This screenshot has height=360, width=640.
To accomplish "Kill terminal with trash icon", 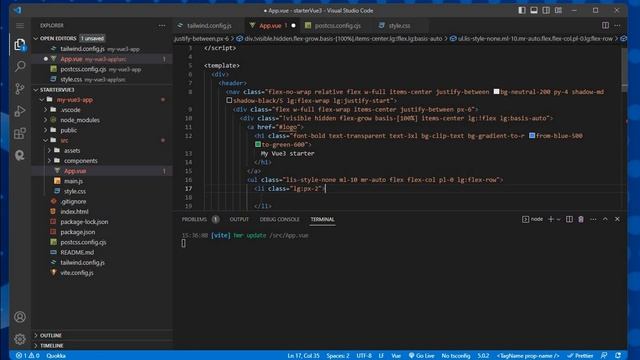I will click(x=581, y=219).
